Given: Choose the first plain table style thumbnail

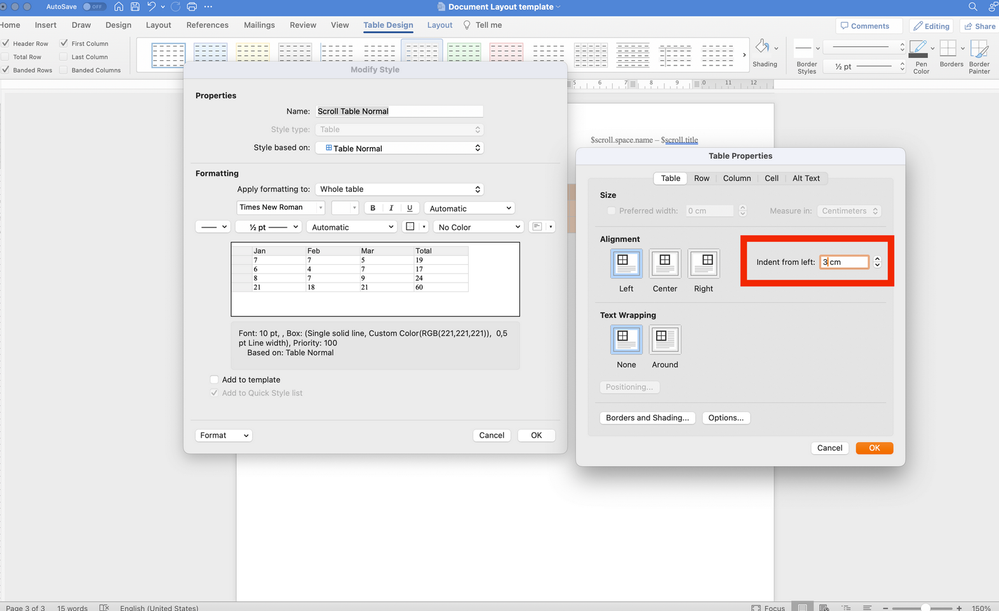Looking at the screenshot, I should point(168,55).
